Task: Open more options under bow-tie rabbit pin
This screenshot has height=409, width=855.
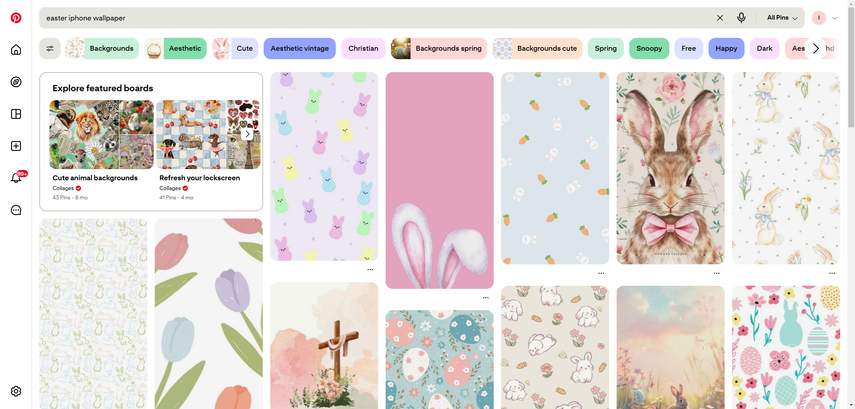Action: pos(716,273)
